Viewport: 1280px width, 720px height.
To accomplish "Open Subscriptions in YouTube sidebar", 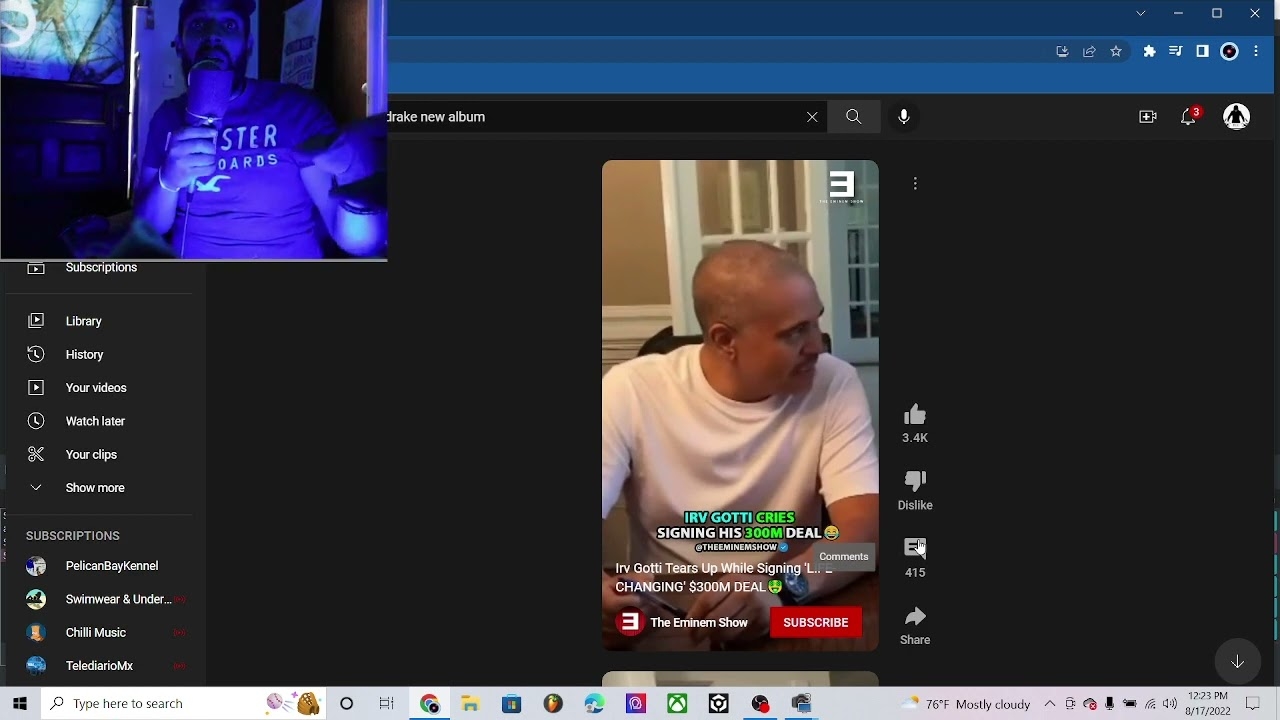I will (x=100, y=268).
